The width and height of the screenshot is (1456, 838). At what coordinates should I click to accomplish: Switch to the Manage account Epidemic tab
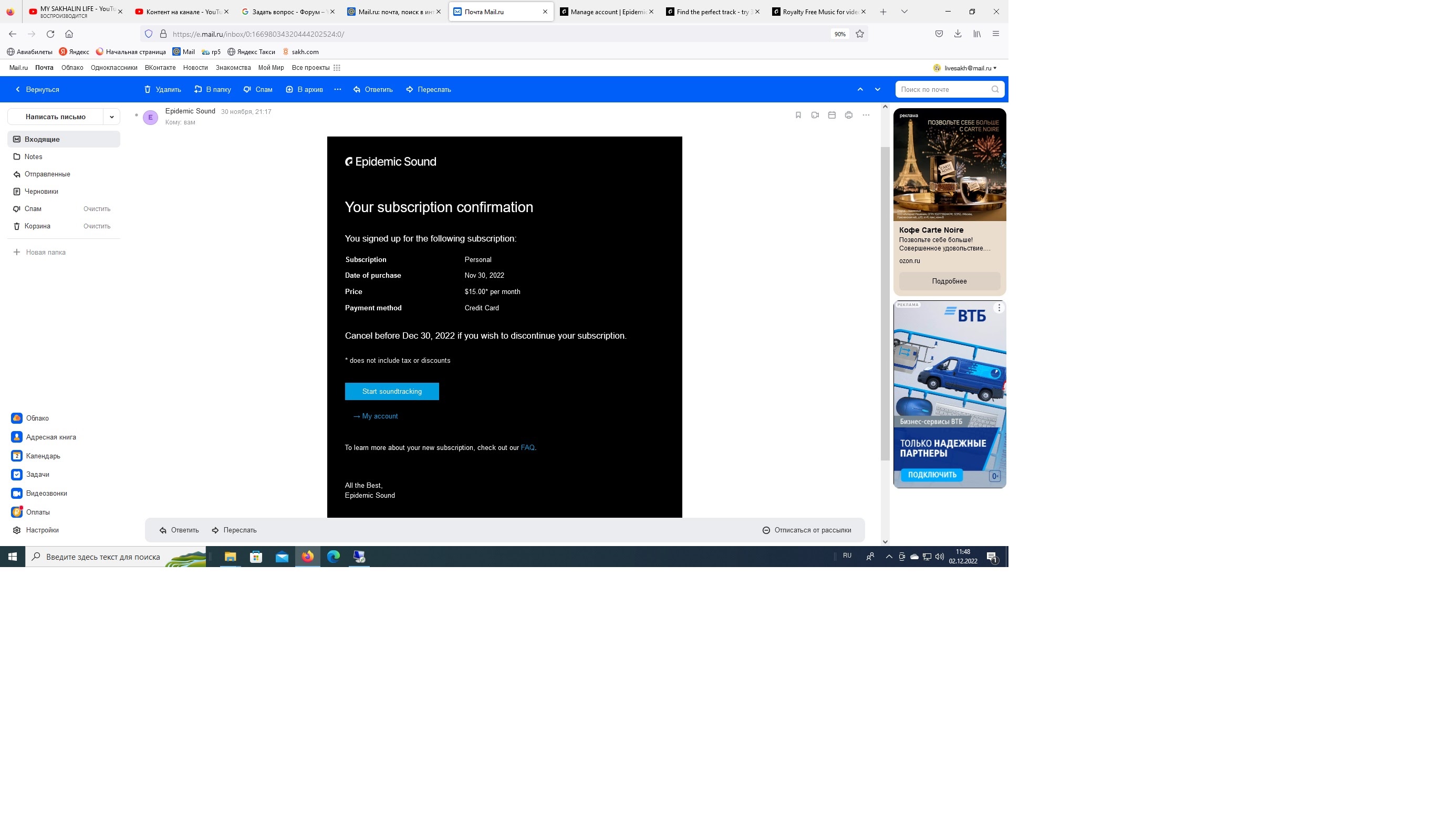607,12
